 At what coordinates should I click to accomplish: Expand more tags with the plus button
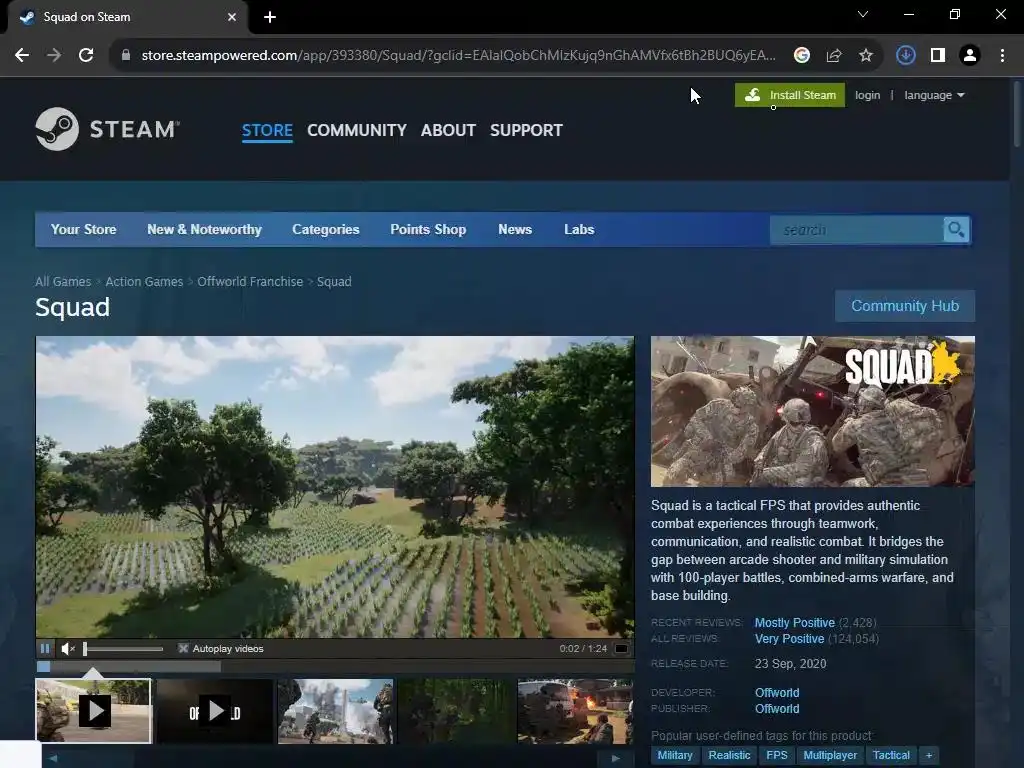(x=929, y=756)
